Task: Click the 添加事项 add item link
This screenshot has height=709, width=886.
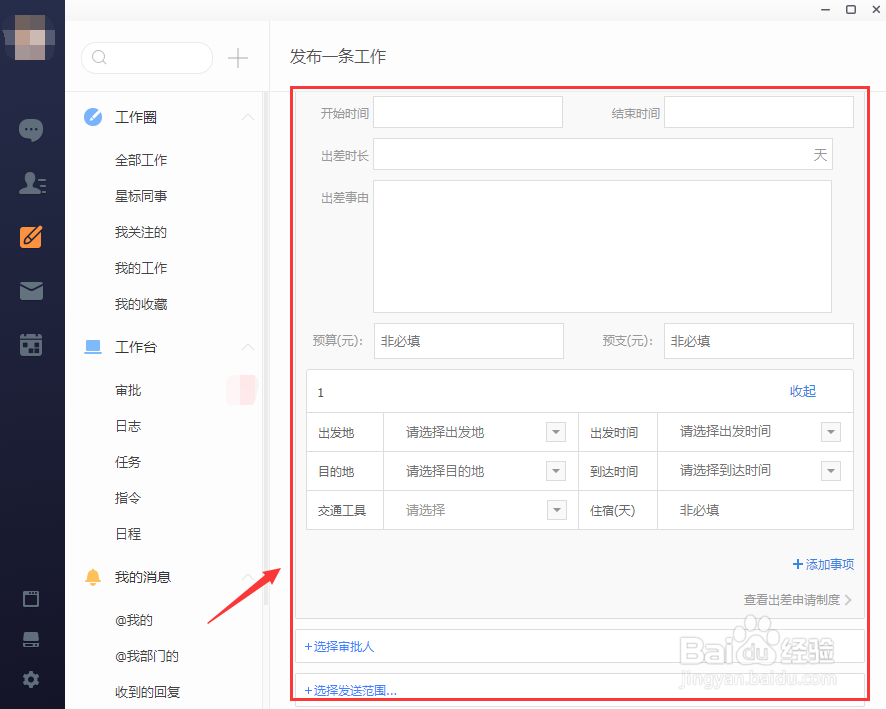Action: pyautogui.click(x=822, y=564)
